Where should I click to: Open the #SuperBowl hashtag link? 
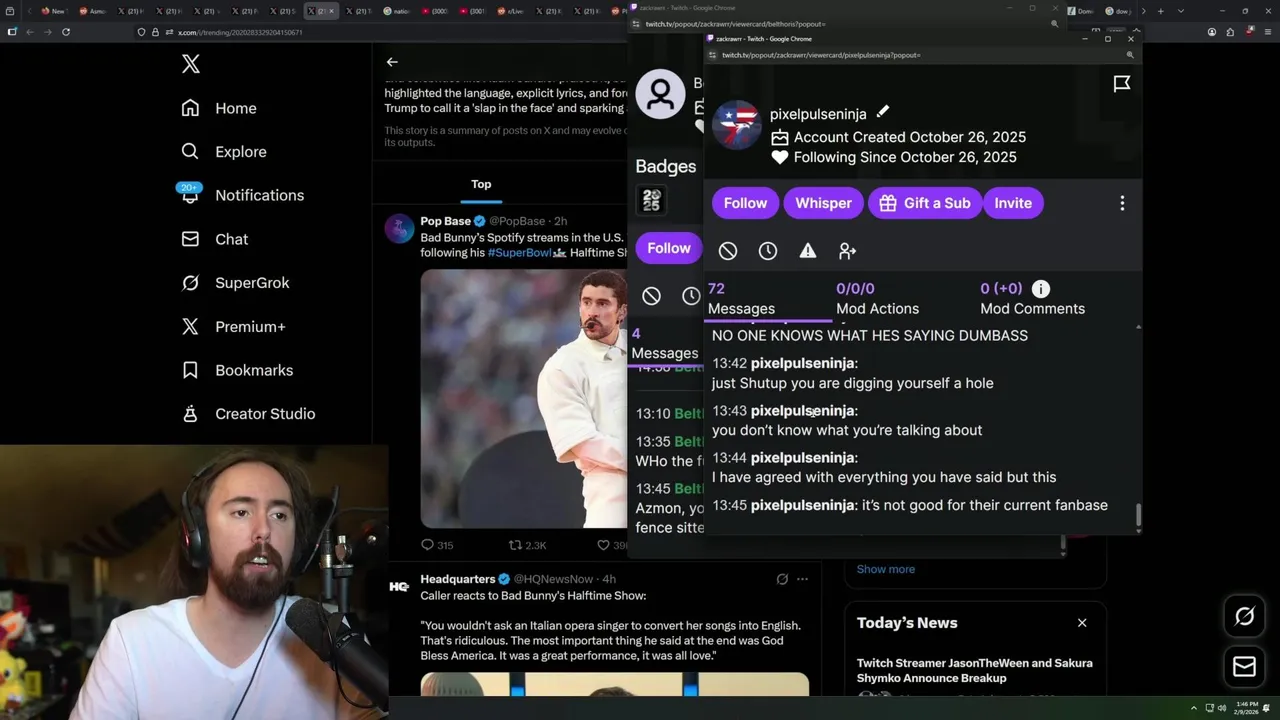(x=519, y=253)
